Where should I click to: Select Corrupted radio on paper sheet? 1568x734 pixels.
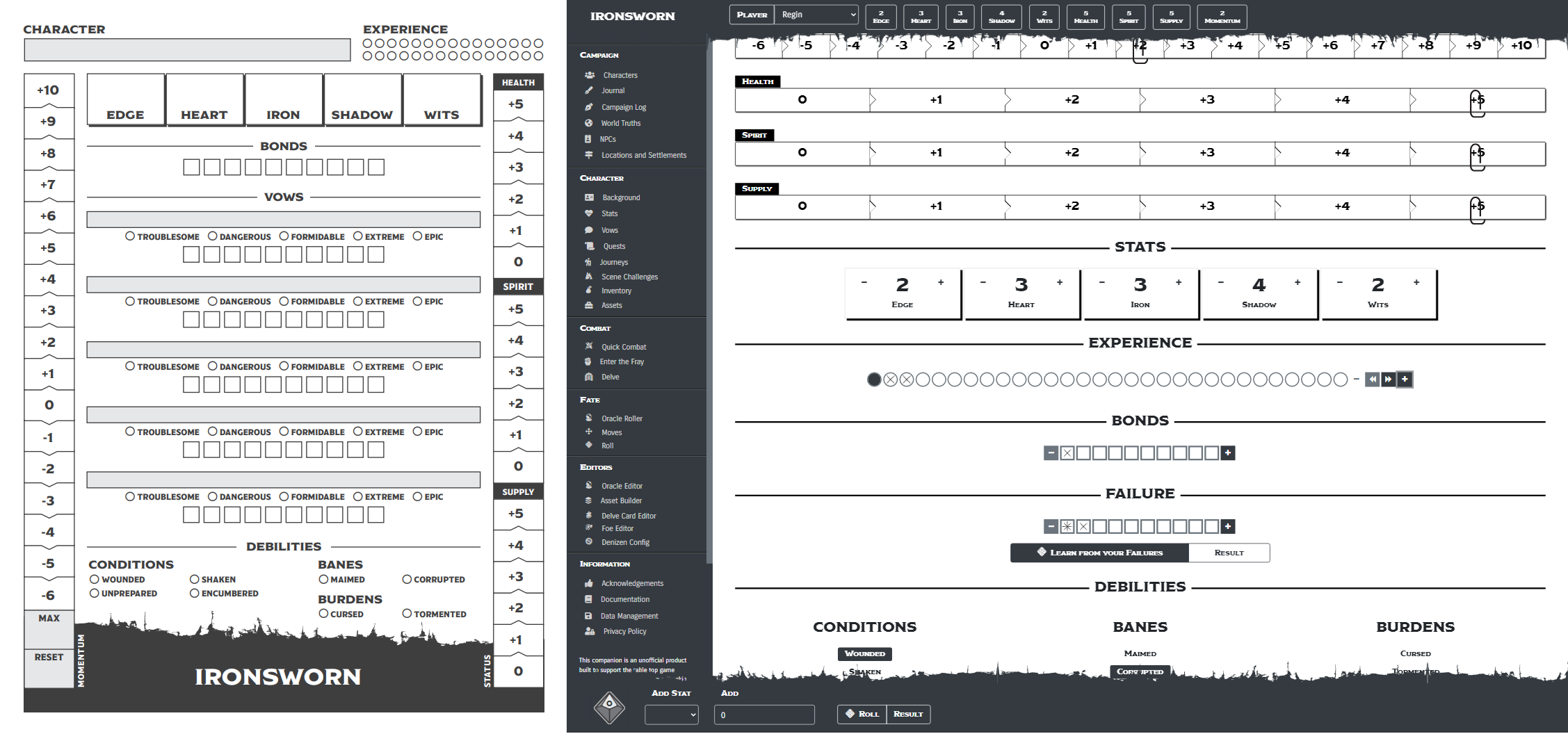coord(407,579)
